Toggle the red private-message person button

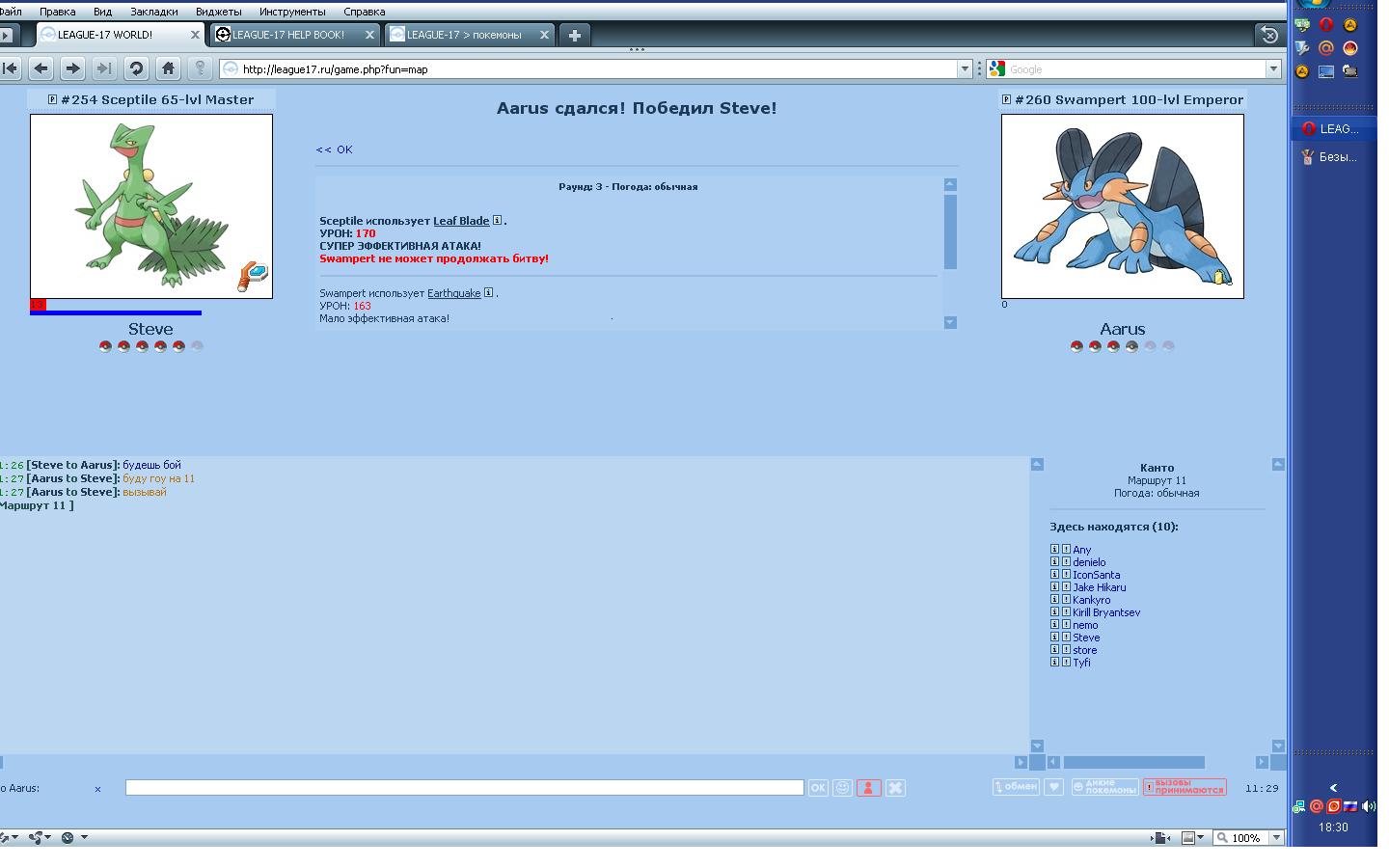coord(868,788)
